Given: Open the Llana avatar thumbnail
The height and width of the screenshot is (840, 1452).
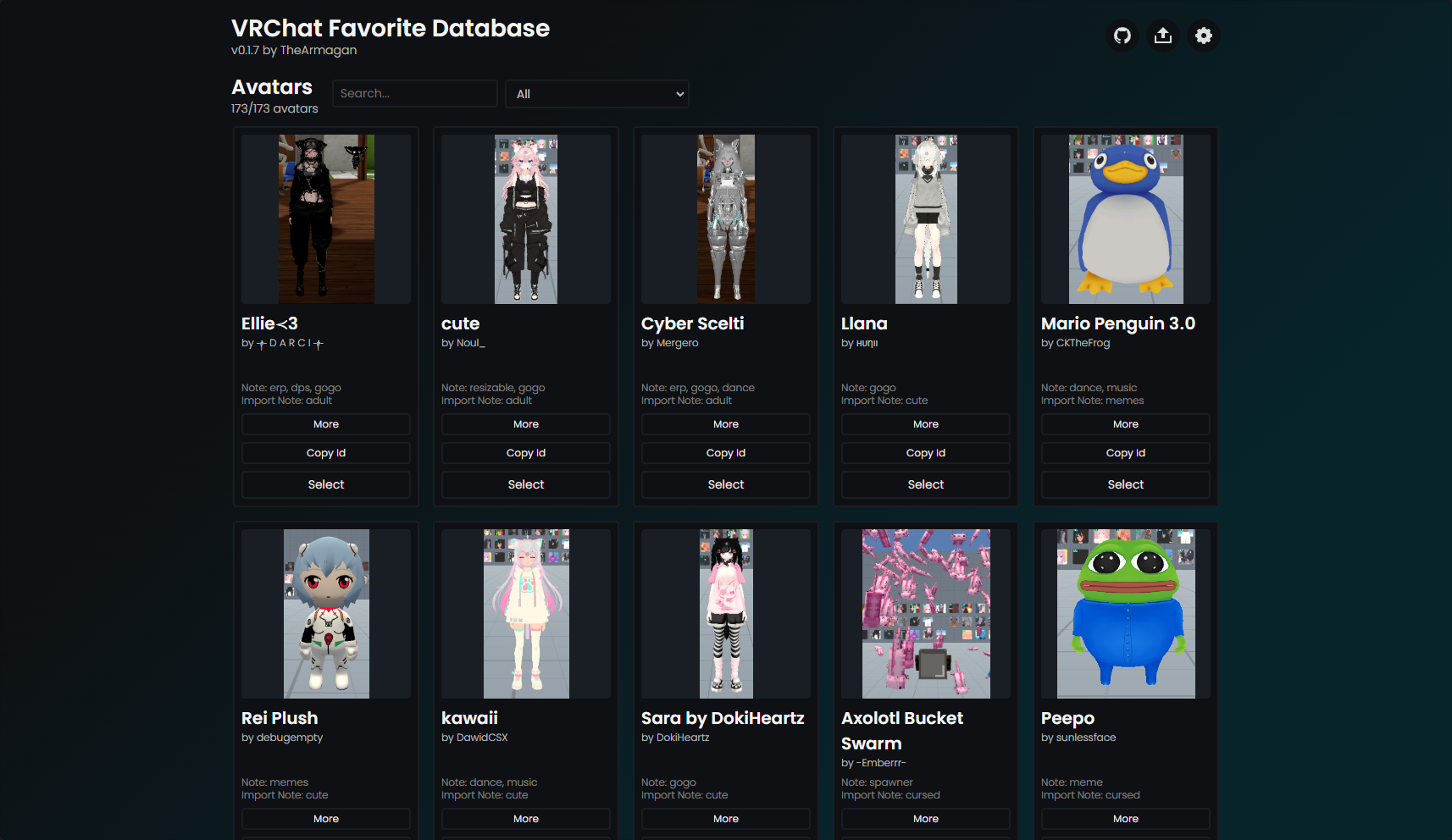Looking at the screenshot, I should 926,219.
